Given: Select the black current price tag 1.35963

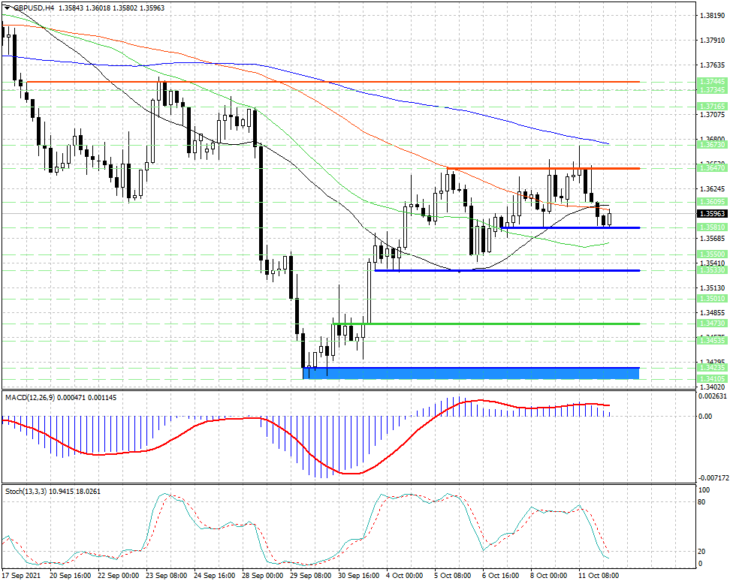Looking at the screenshot, I should 712,214.
